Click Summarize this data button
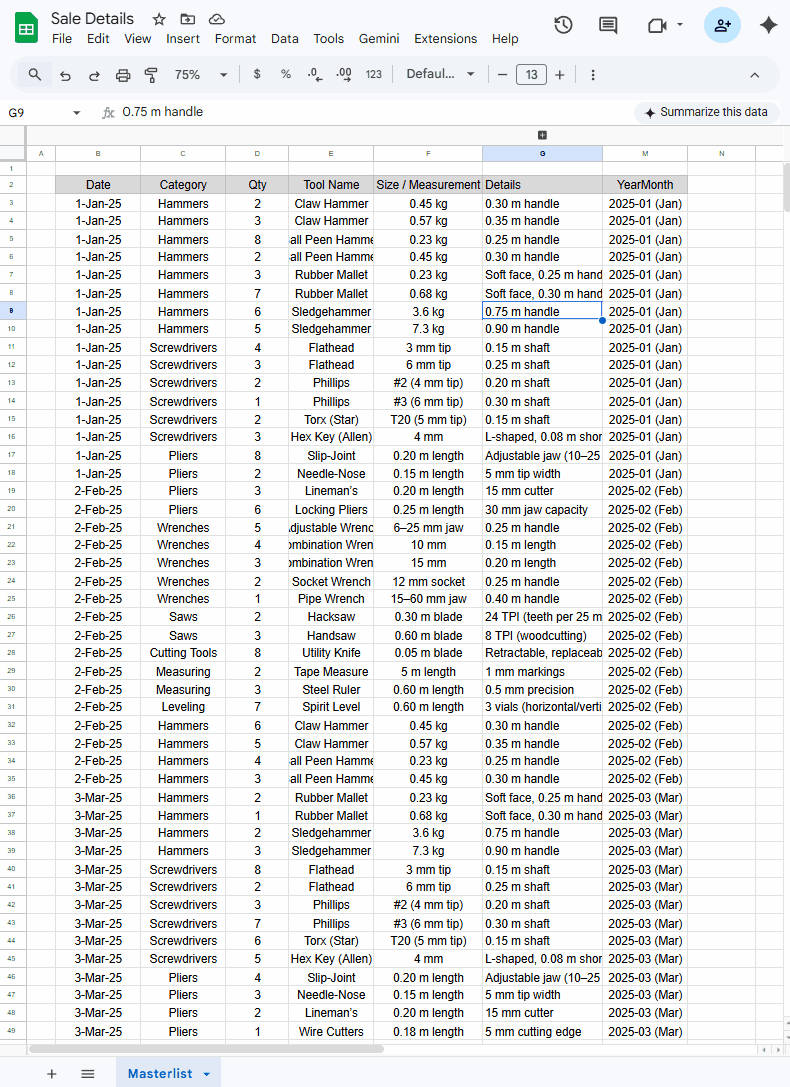 point(706,112)
